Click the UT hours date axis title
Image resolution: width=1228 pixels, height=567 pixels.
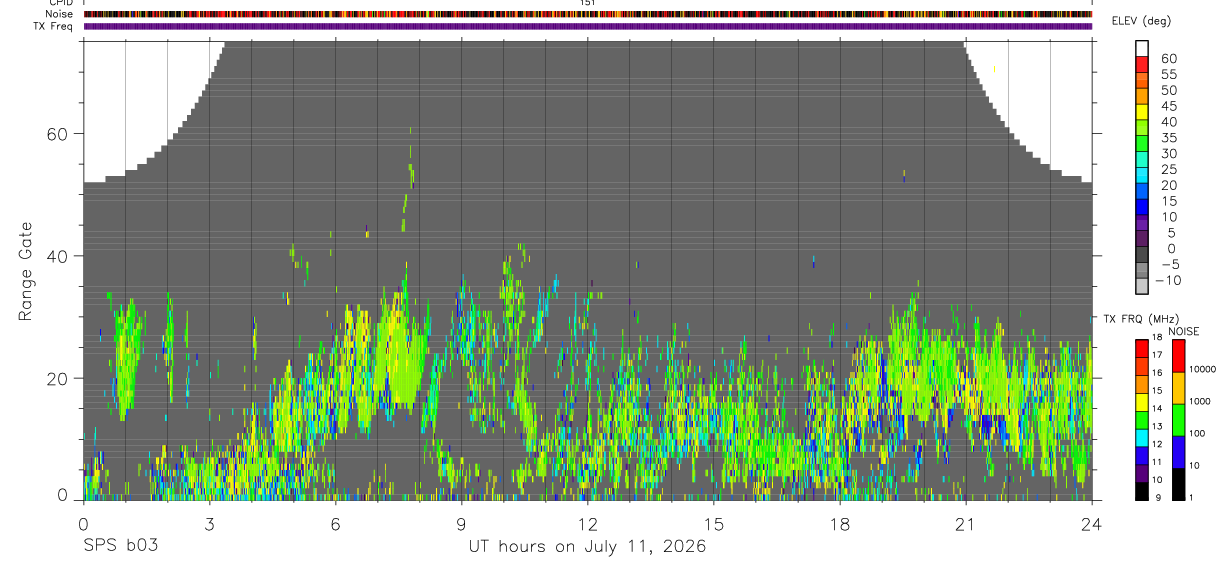click(588, 547)
